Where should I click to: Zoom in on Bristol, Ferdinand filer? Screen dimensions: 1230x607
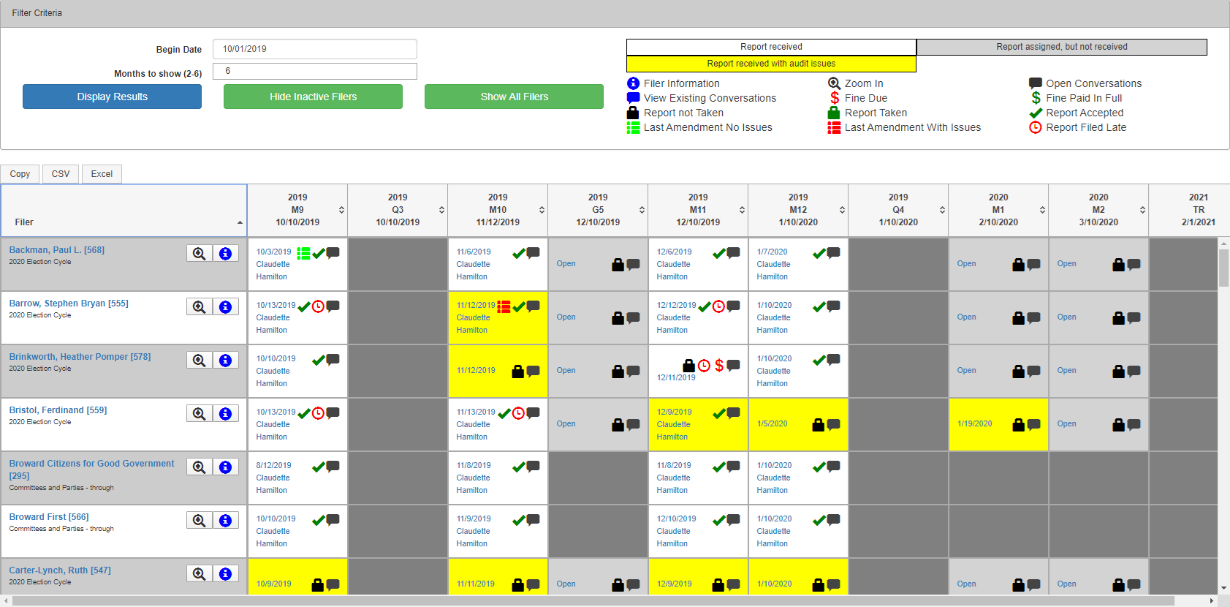(199, 414)
